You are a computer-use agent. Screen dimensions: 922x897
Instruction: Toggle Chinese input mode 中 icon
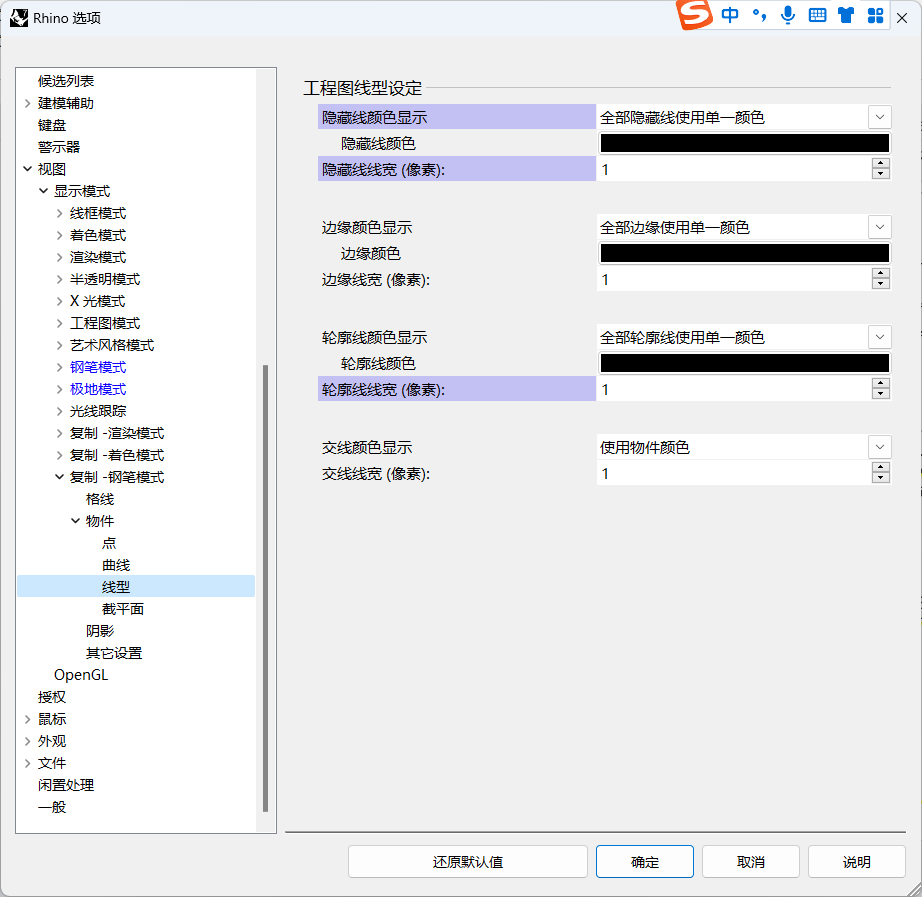pos(730,15)
